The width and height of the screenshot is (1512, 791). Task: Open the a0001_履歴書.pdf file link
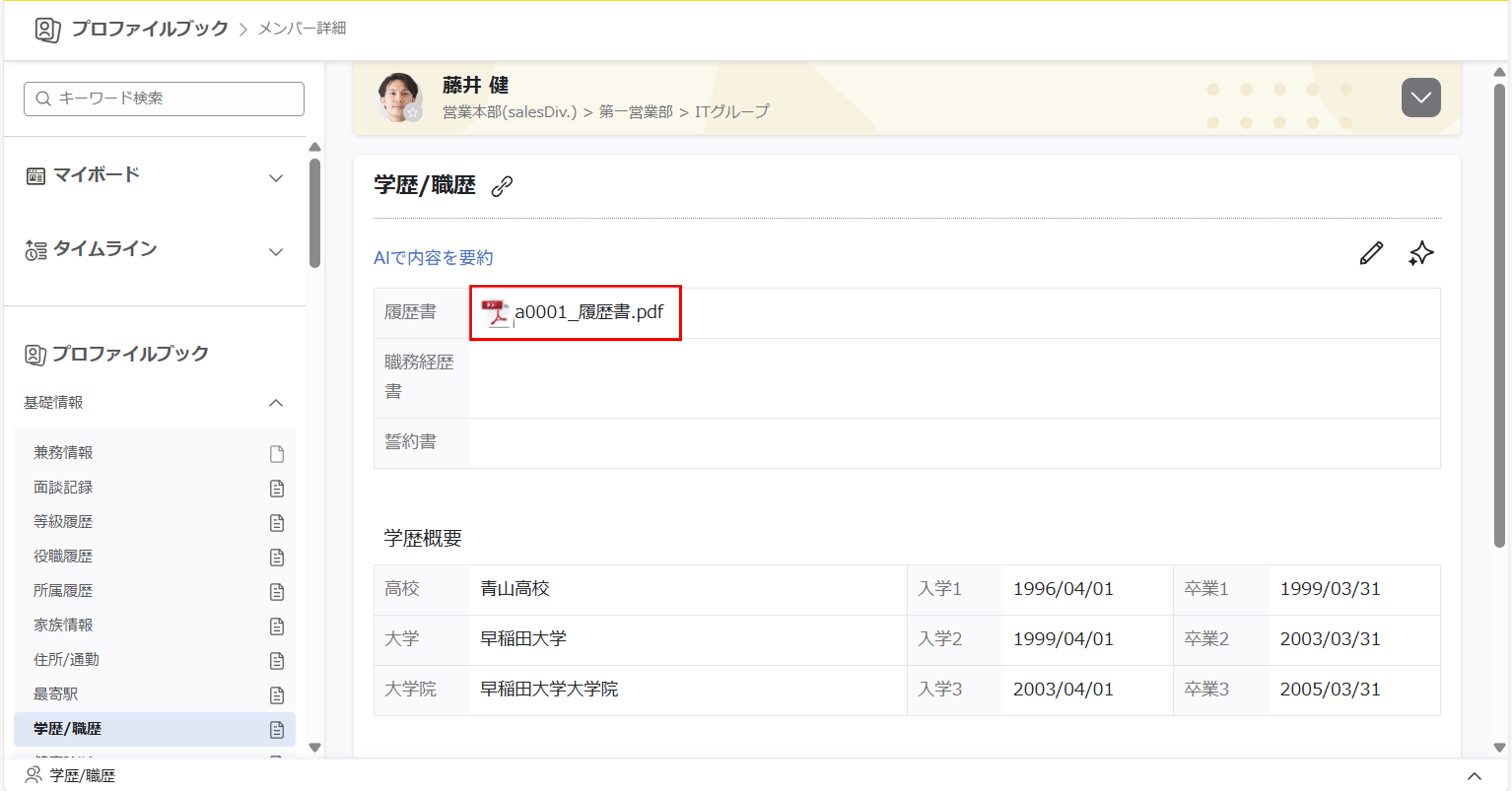[589, 312]
